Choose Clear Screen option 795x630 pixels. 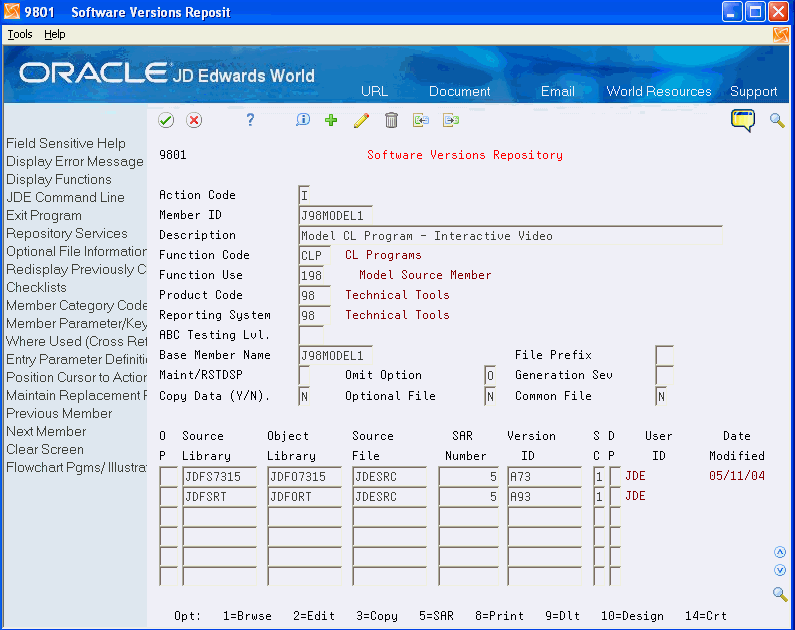point(45,450)
